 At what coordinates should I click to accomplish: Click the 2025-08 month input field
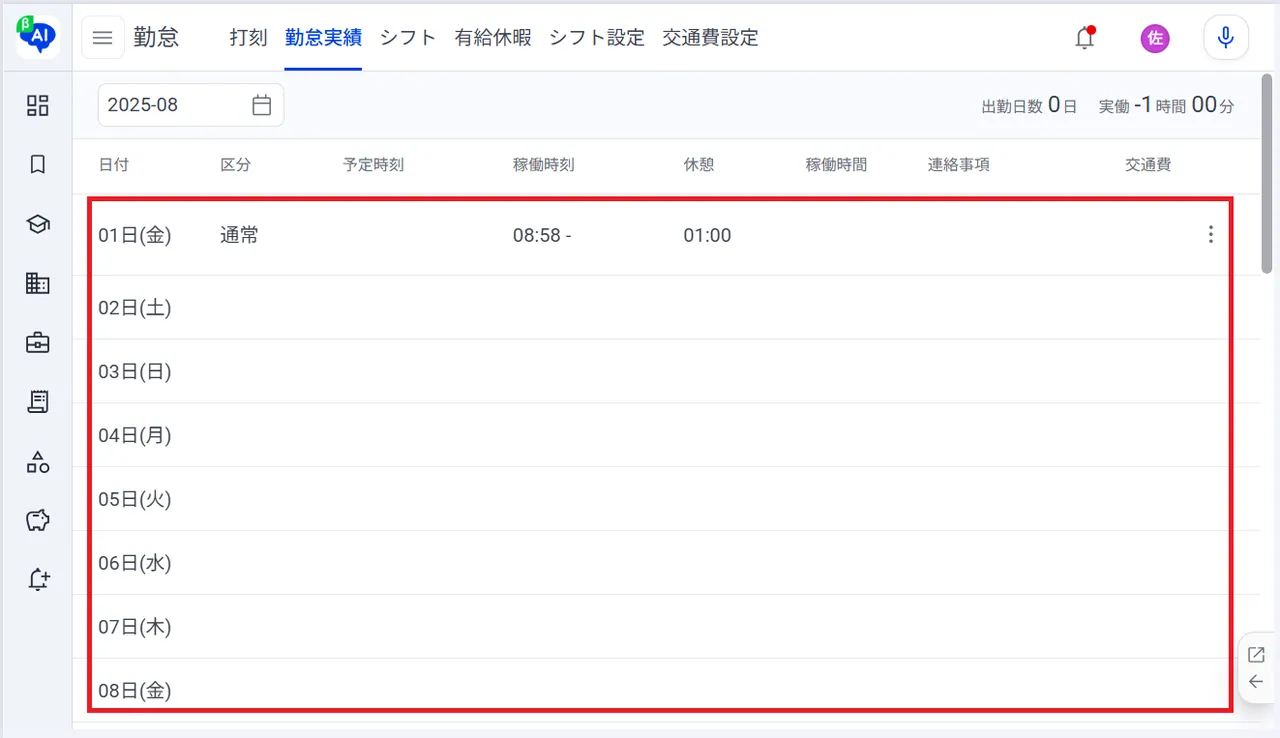click(191, 105)
